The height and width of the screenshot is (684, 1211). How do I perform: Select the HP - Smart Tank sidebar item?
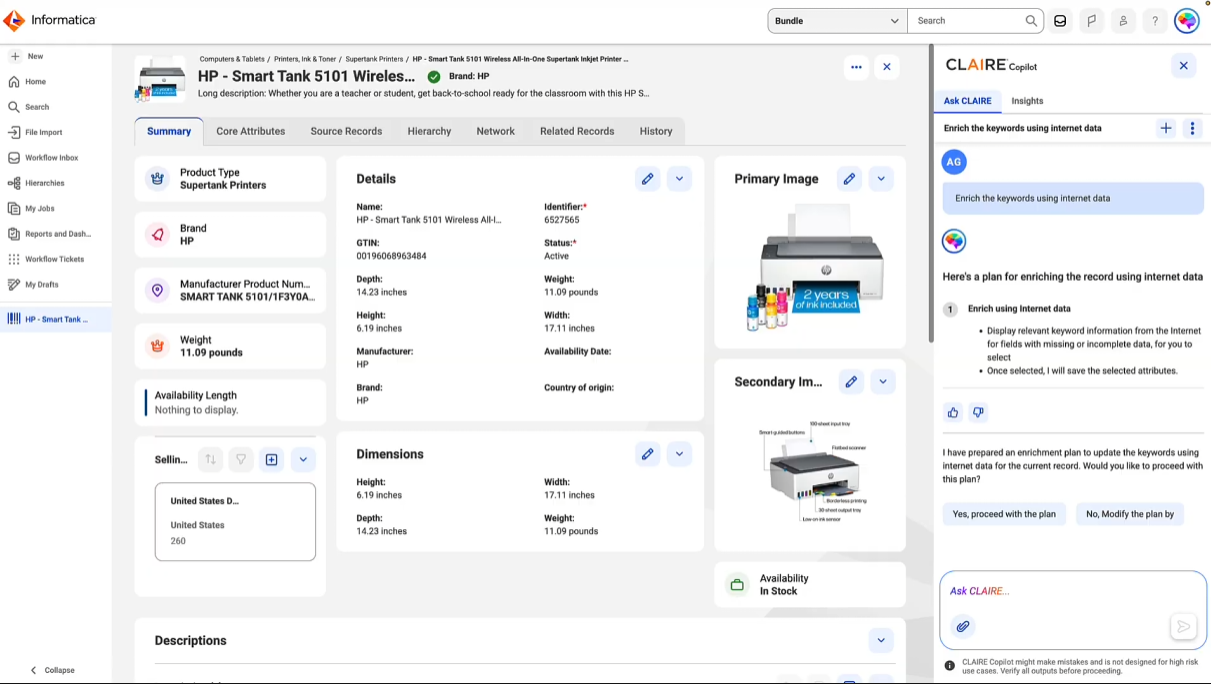(55, 319)
